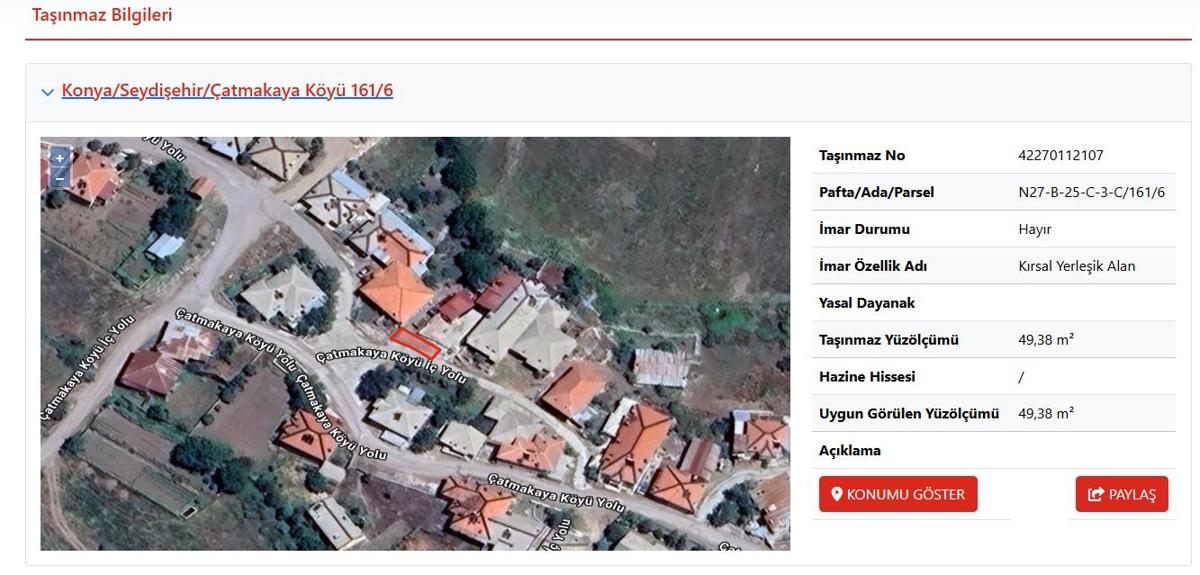The height and width of the screenshot is (575, 1200).
Task: Click the Kırsal Yerleşik Alan value
Action: (1076, 266)
